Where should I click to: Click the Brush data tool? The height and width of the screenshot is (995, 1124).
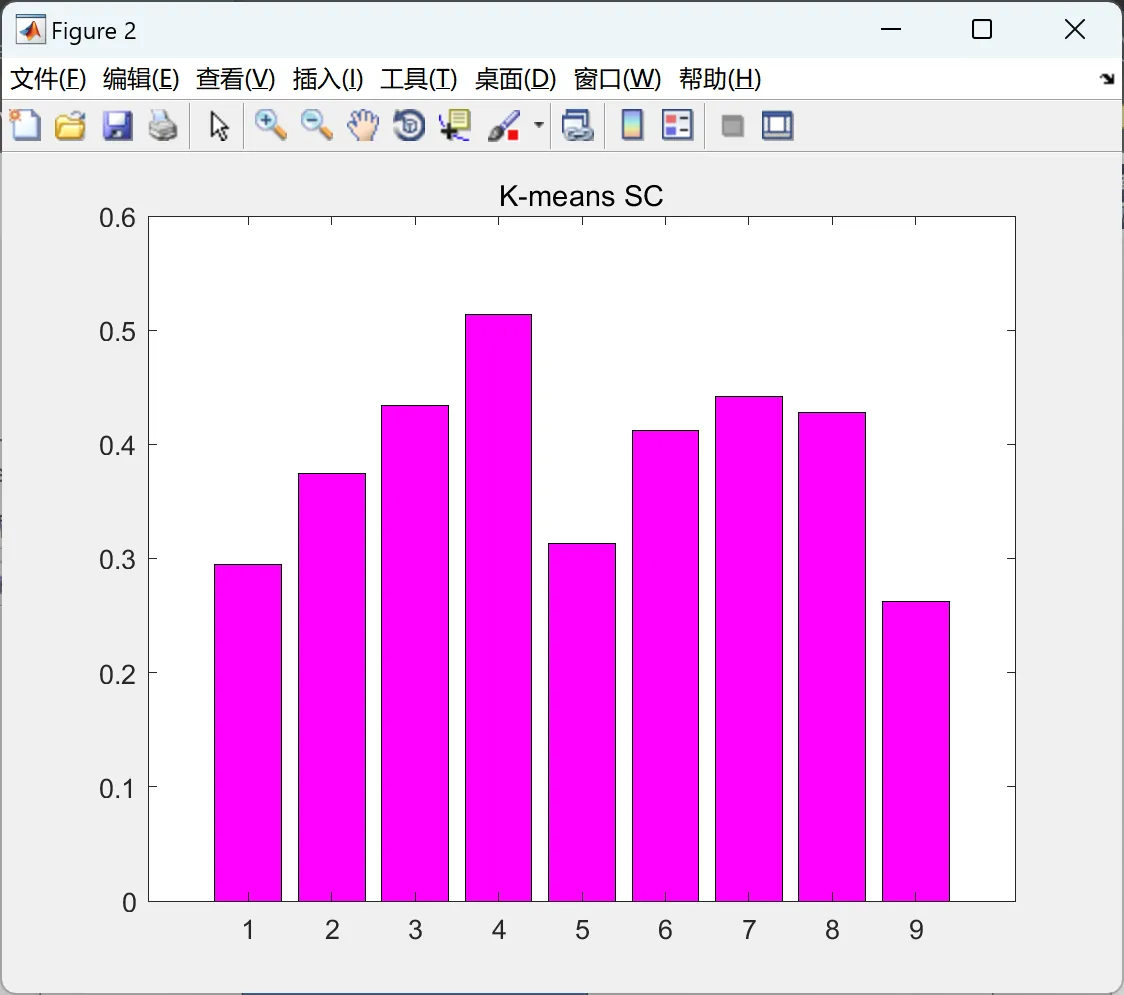504,125
